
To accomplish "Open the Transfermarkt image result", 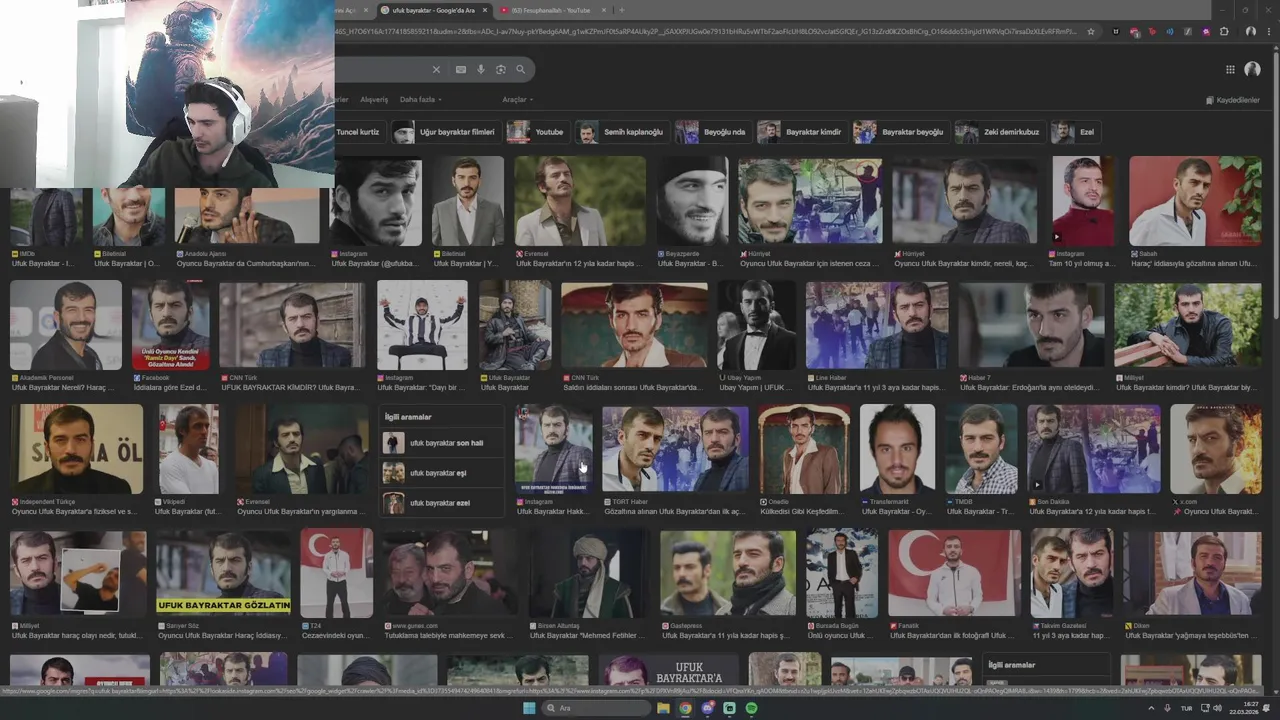I will (x=897, y=449).
